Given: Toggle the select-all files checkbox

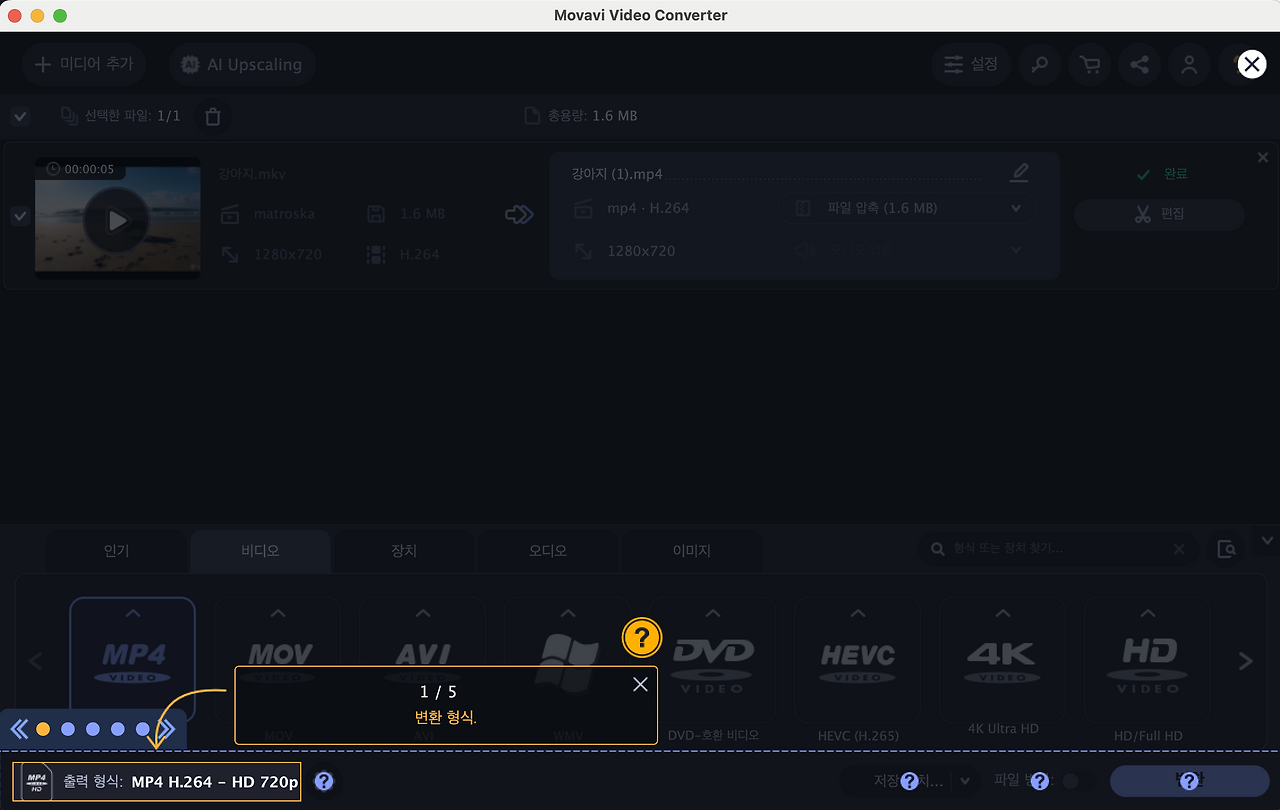Looking at the screenshot, I should (20, 116).
